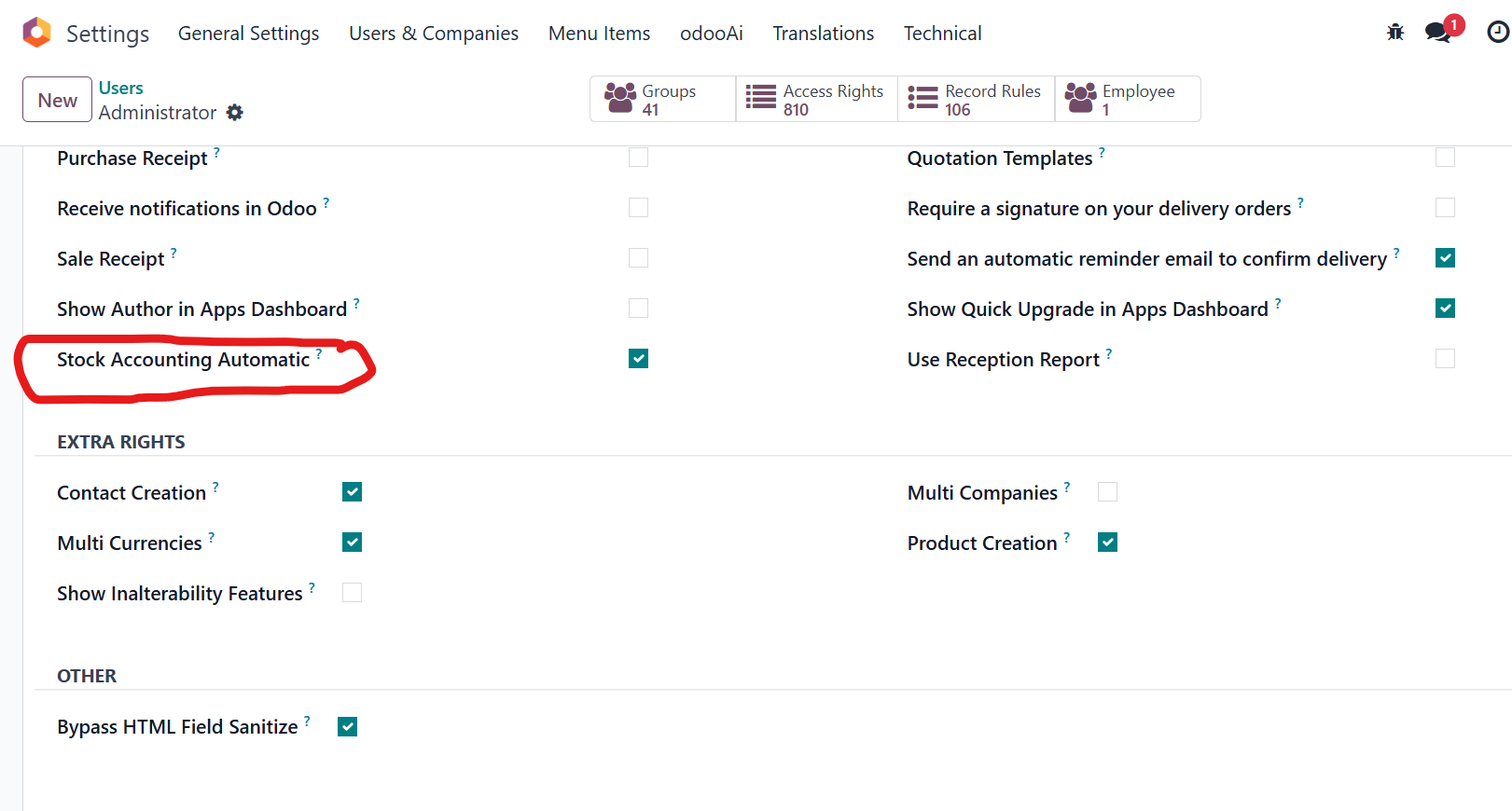Open the activities clock icon
Screen dimensions: 1512x811
pos(1497,33)
